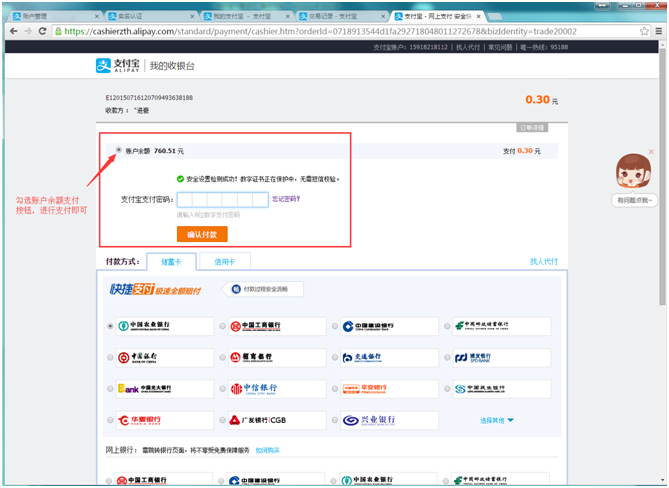Click the cartoon girl helper mascot

(634, 171)
